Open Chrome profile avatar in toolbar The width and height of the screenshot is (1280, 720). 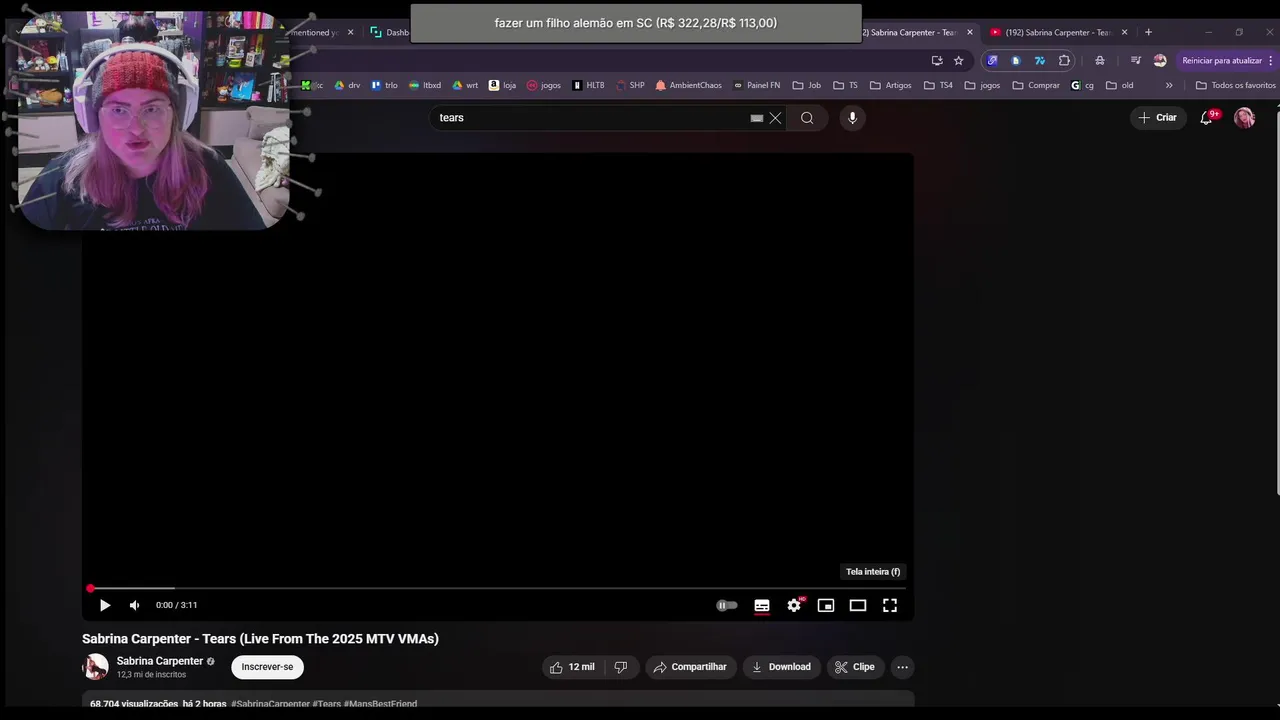pos(1160,60)
